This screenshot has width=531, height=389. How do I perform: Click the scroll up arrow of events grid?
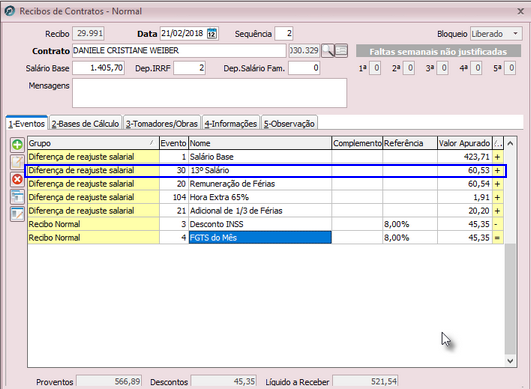510,144
